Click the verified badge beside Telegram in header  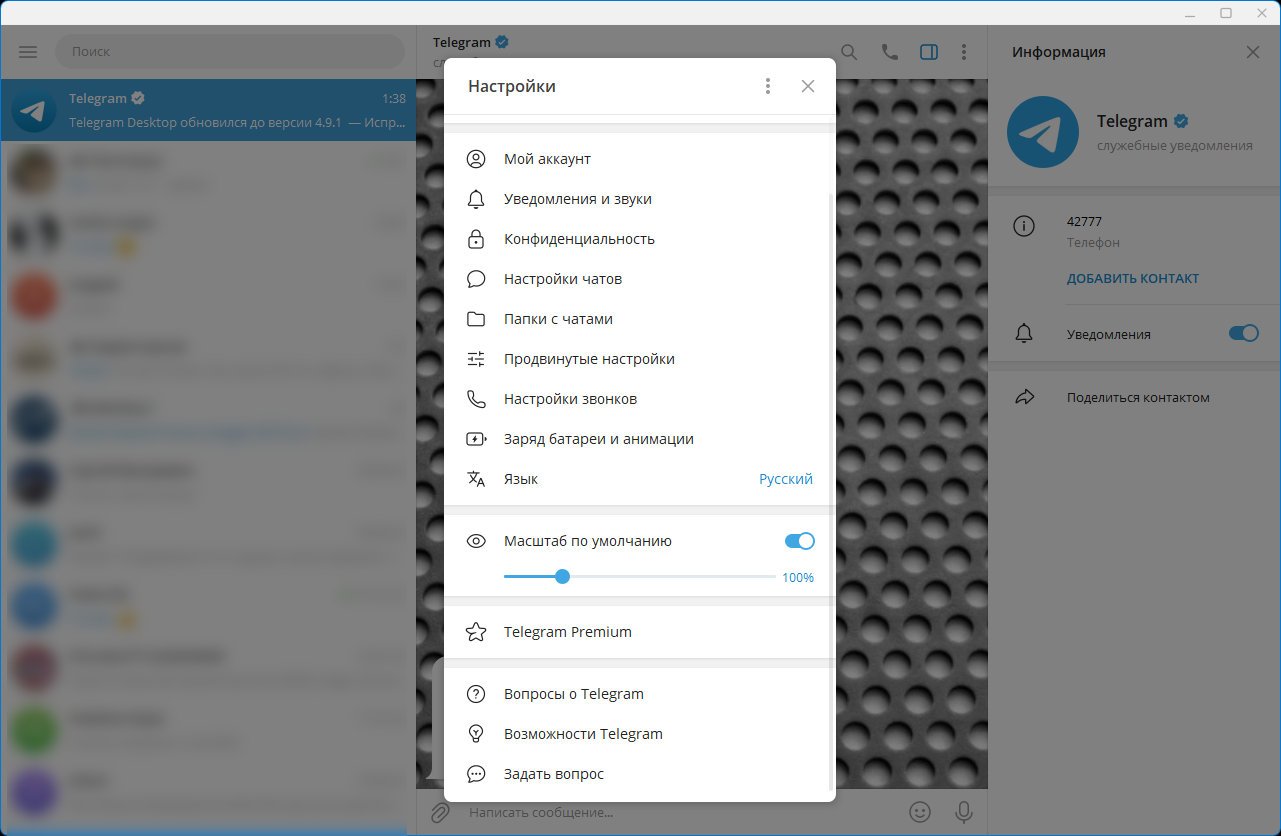click(502, 42)
